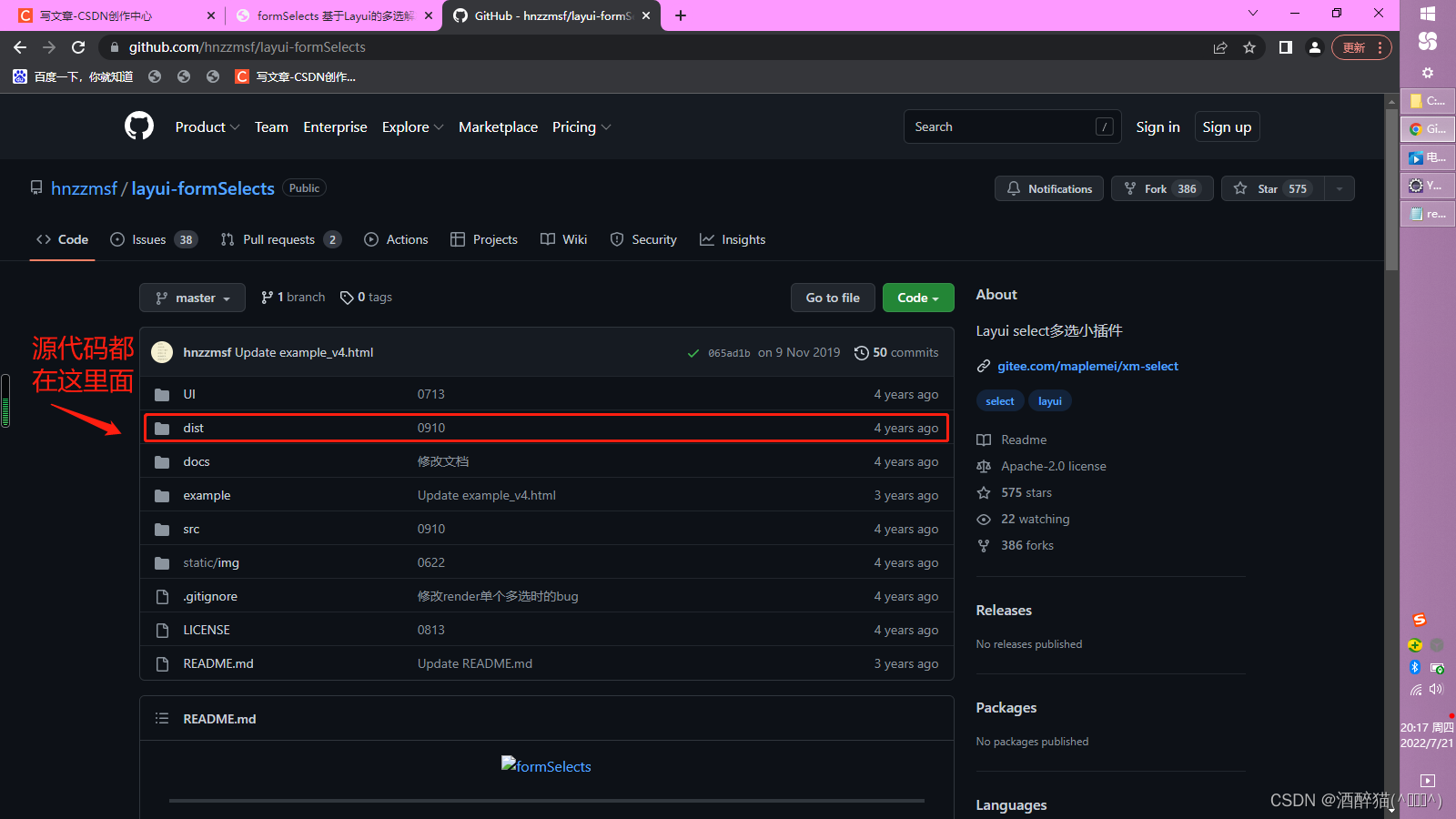
Task: Click the hnzzmsf commit author avatar
Action: pyautogui.click(x=162, y=352)
